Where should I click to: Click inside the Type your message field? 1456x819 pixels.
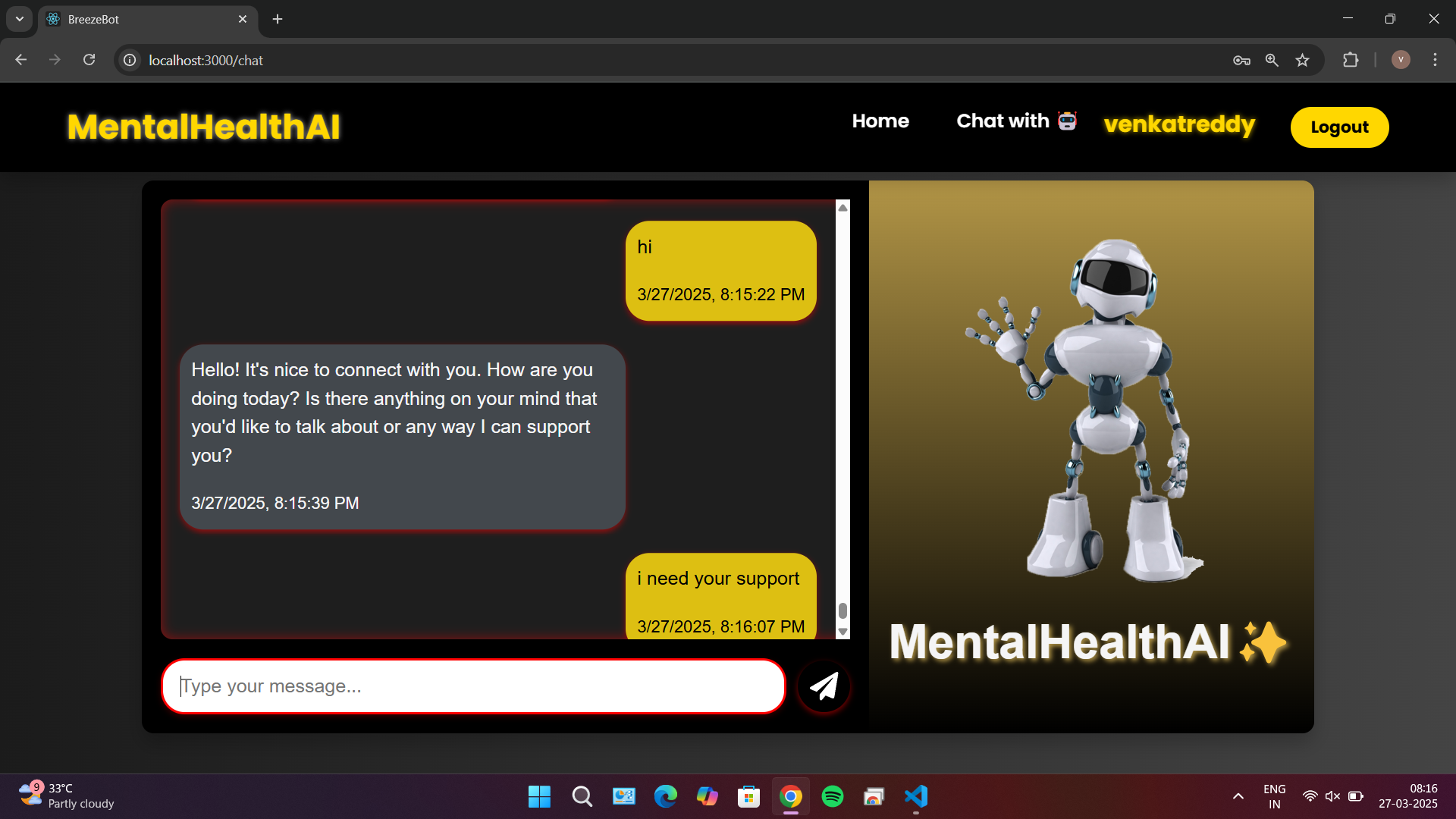[x=470, y=686]
